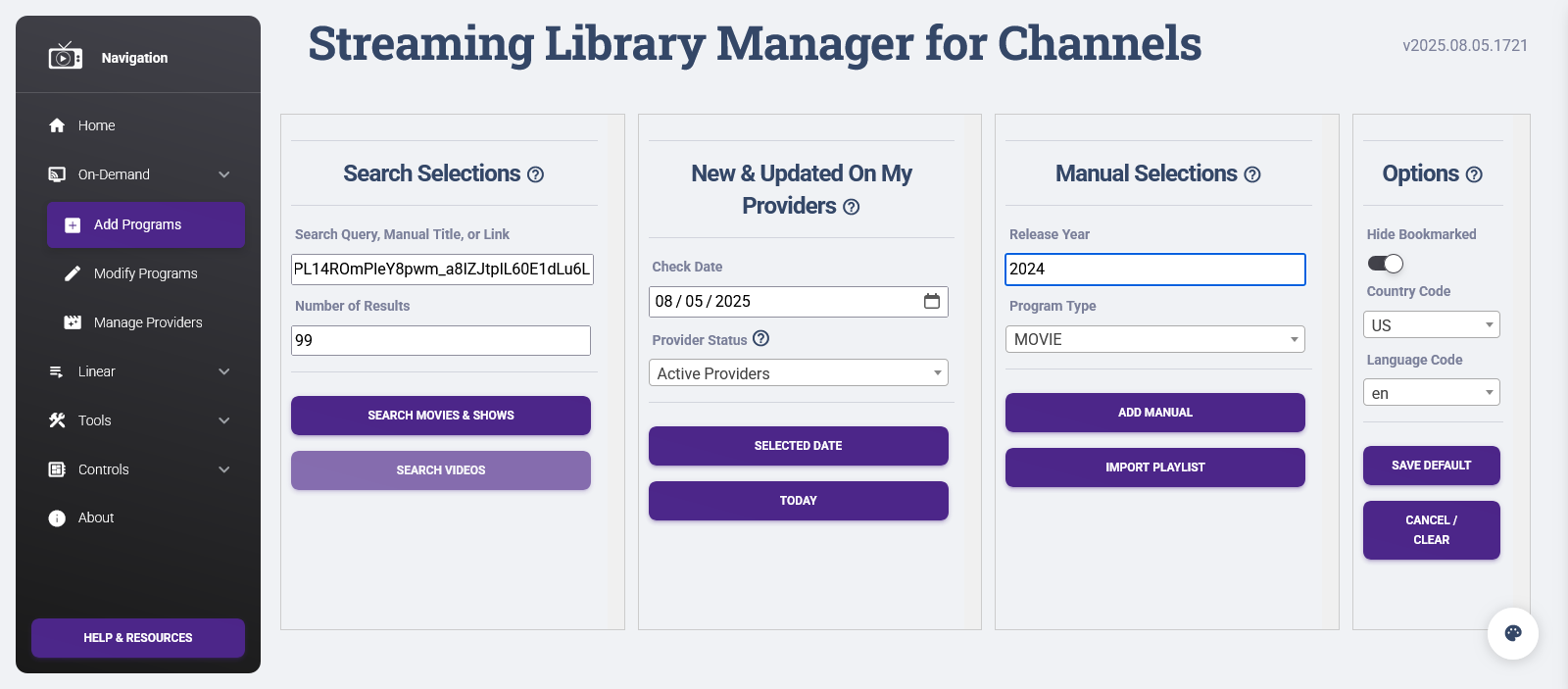Open the Program Type dropdown
The image size is (1568, 689).
[1154, 339]
